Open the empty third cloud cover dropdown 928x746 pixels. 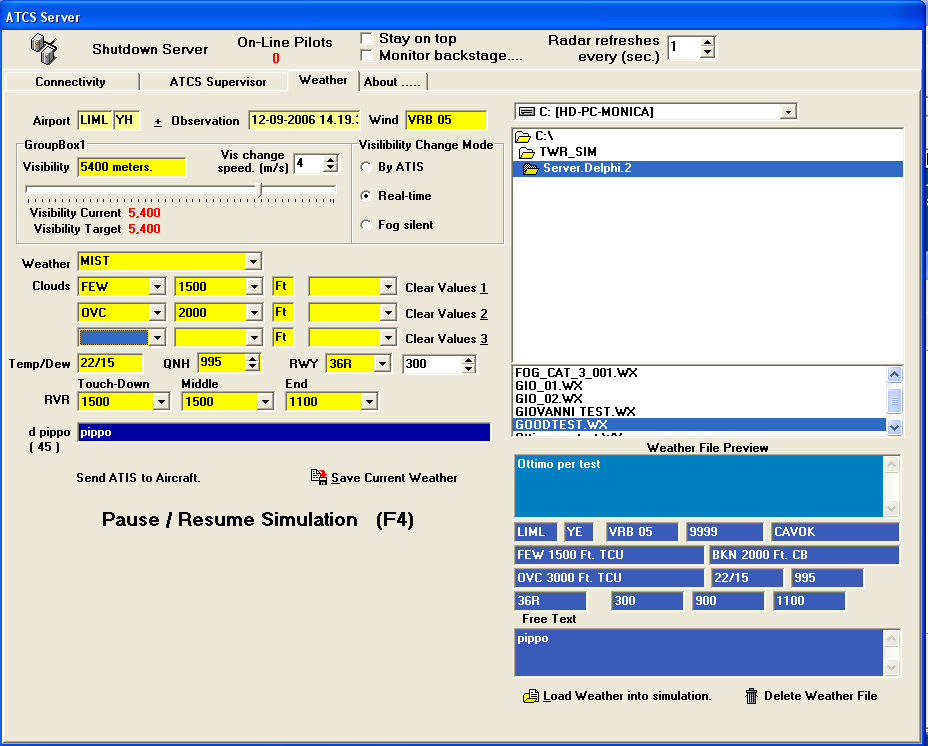(x=157, y=337)
